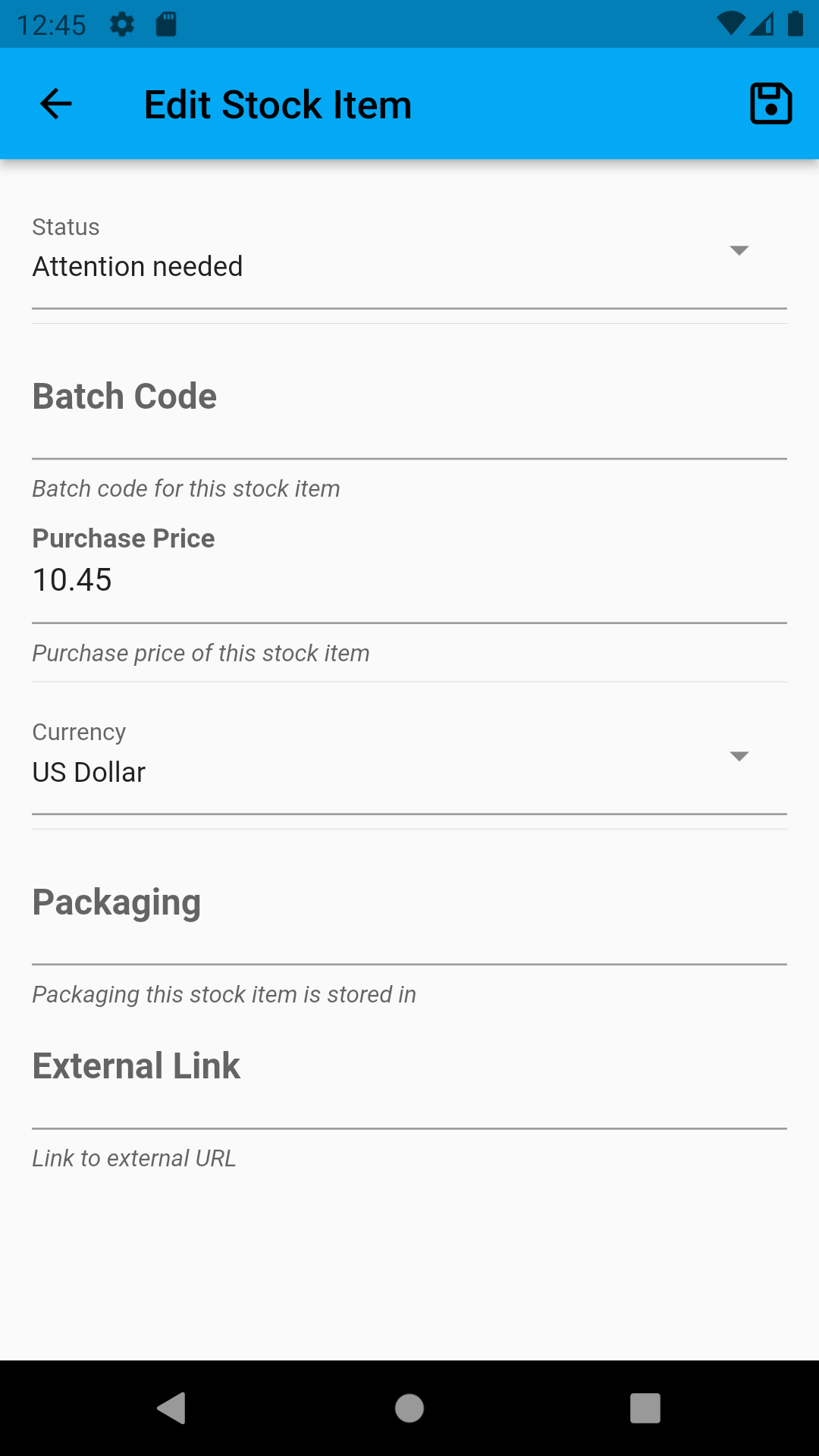Expand the Status dropdown arrow

tap(739, 250)
